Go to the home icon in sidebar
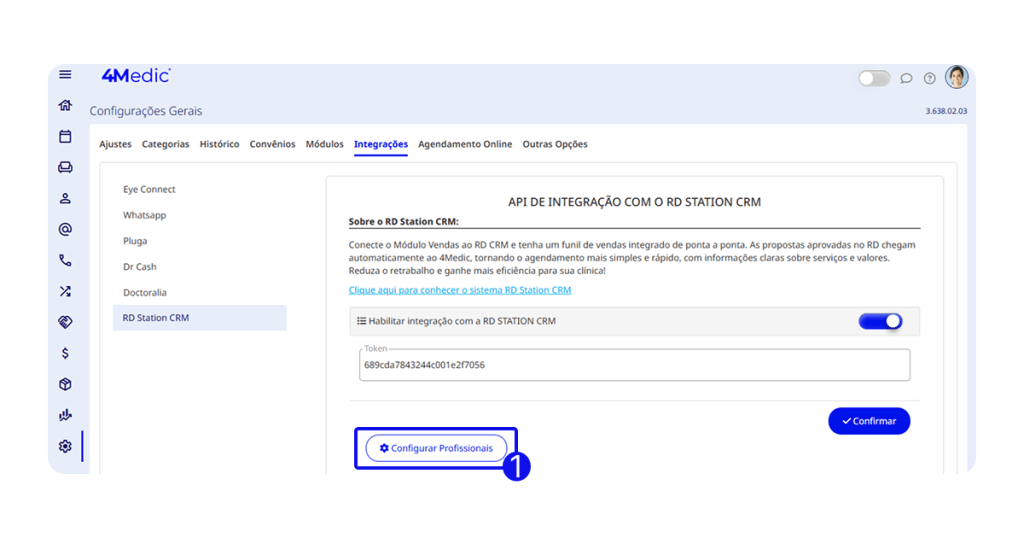This screenshot has height=538, width=1024. [65, 106]
